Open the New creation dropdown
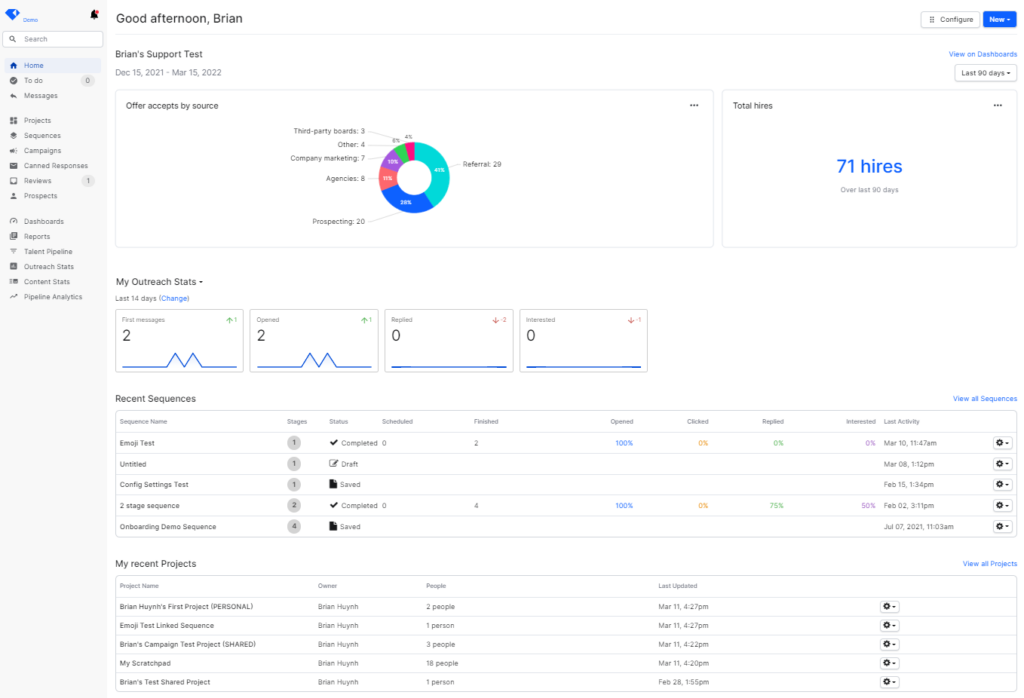Screen dimensions: 1024x698 (x=998, y=19)
